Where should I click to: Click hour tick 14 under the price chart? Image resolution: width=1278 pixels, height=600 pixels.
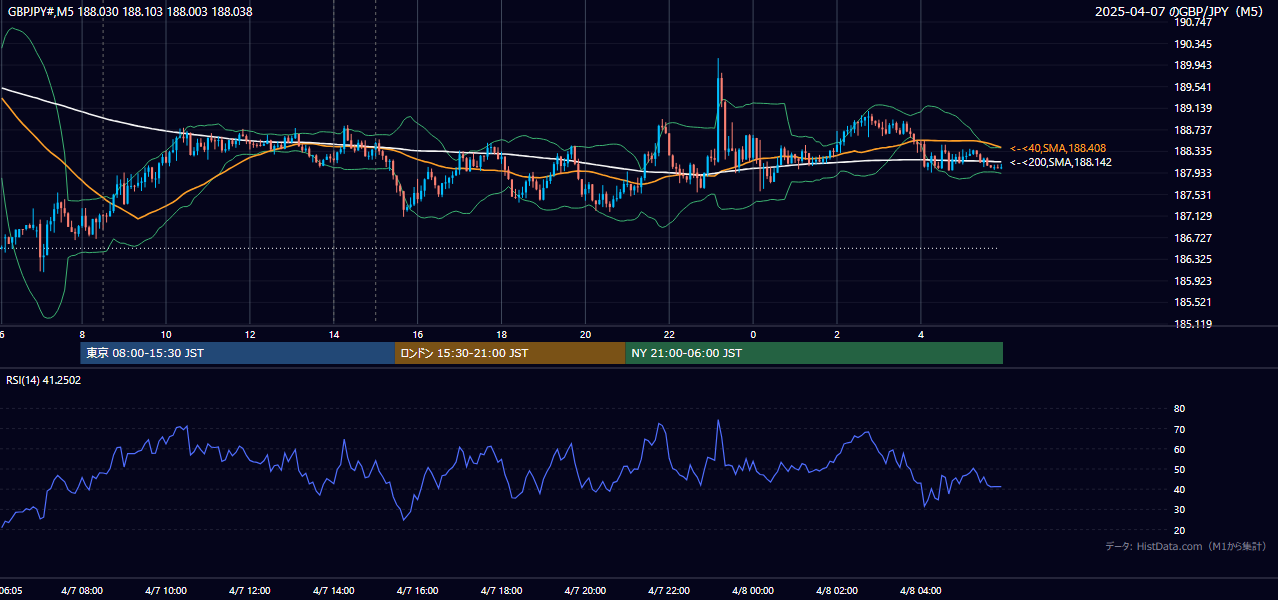pos(334,334)
